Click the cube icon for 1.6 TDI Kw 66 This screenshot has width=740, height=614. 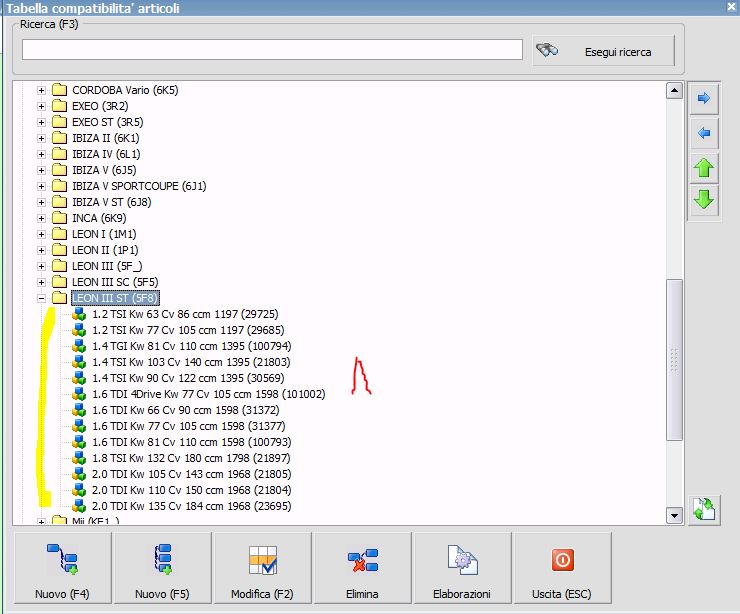tap(79, 410)
